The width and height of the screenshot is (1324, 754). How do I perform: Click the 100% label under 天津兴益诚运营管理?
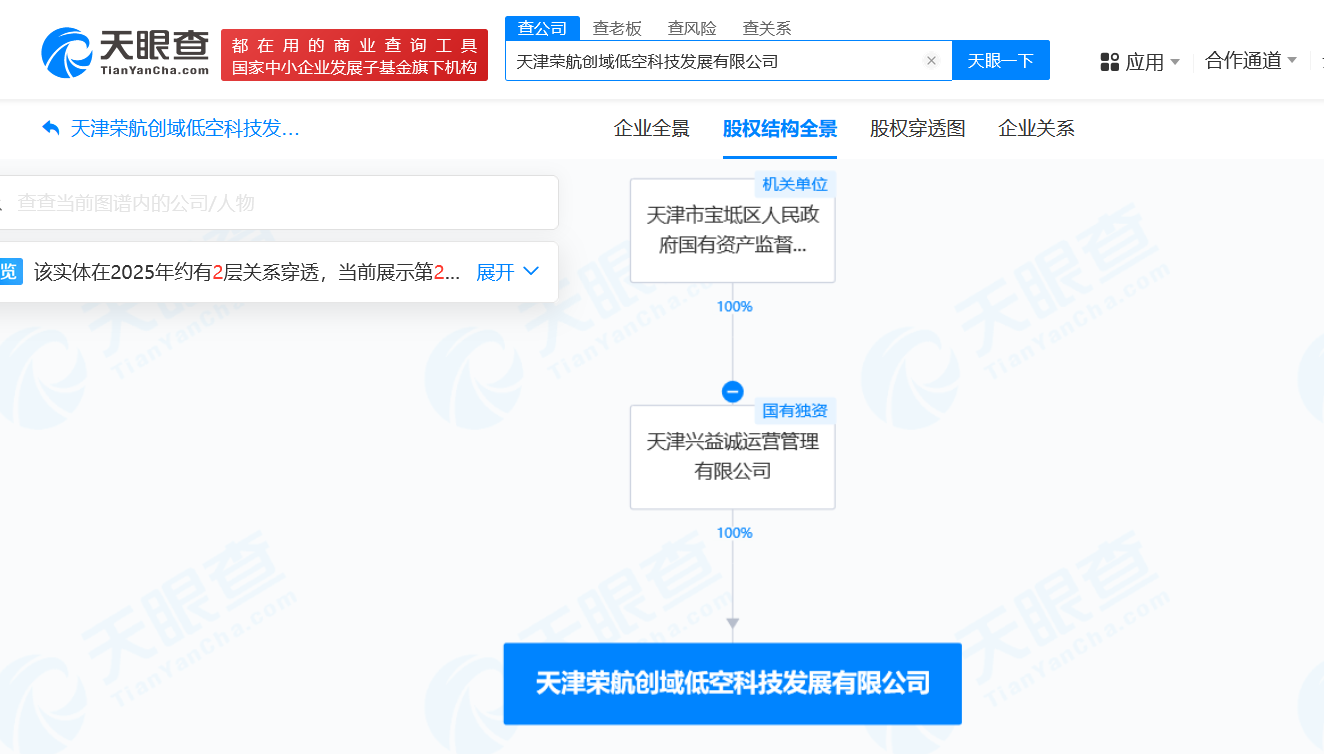[734, 533]
